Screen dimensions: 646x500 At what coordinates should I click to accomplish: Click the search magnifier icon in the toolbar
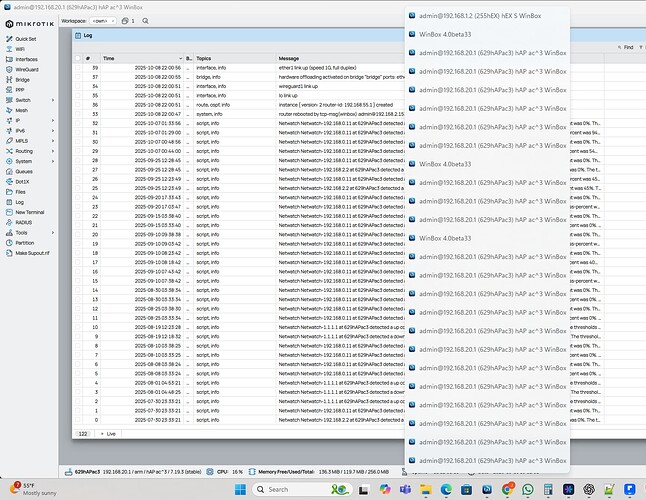click(145, 21)
